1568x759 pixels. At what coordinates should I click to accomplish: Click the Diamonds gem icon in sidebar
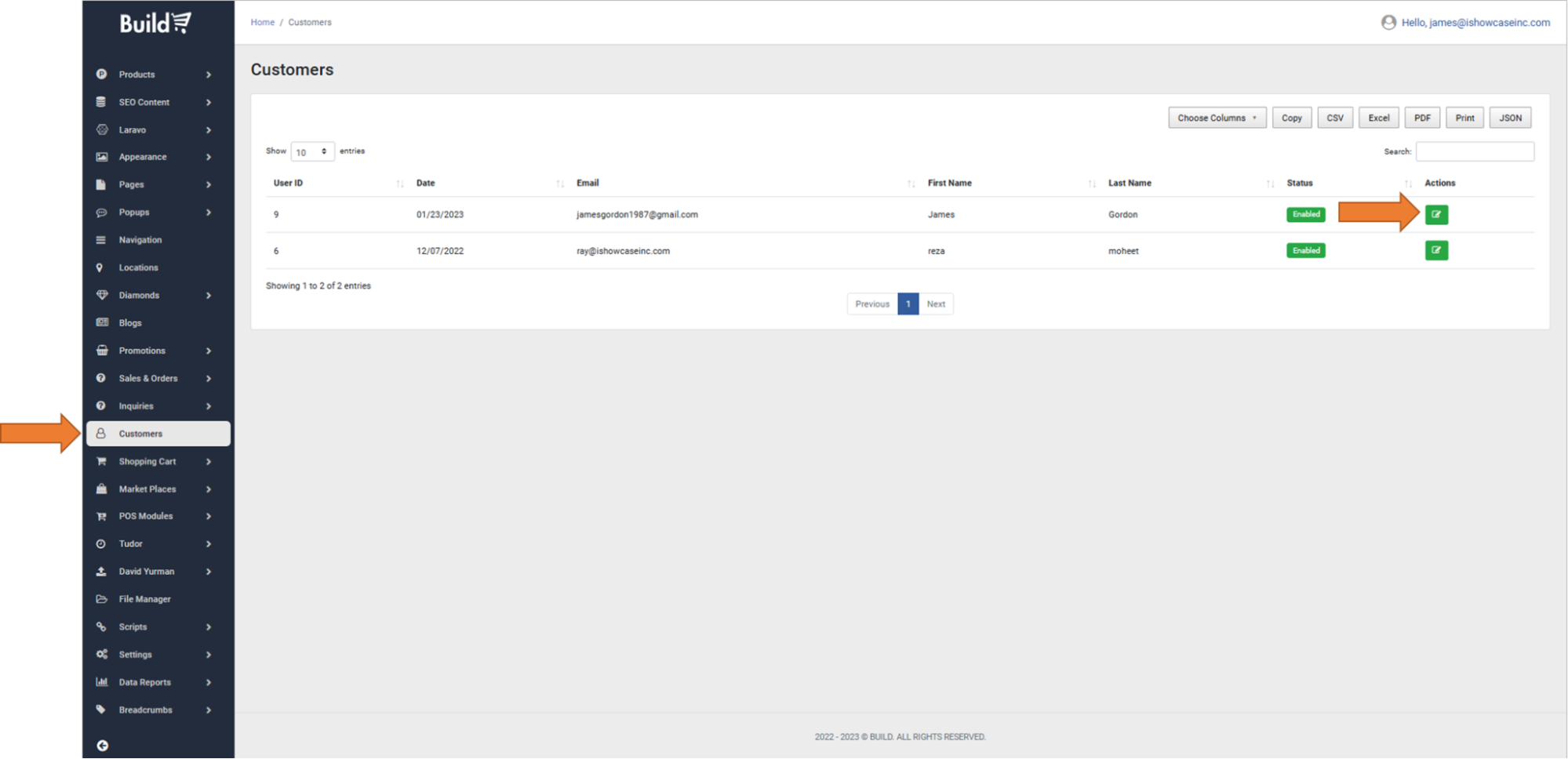tap(102, 296)
